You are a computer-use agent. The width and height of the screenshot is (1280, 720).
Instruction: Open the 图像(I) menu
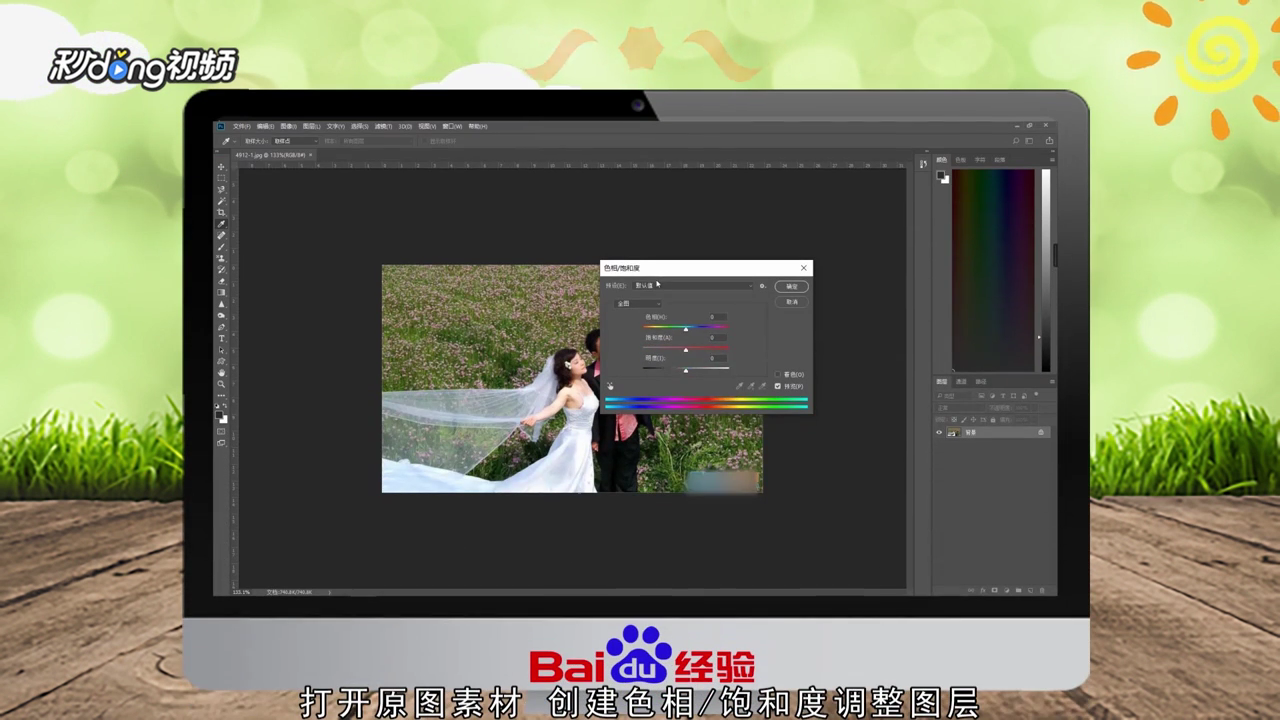point(289,126)
